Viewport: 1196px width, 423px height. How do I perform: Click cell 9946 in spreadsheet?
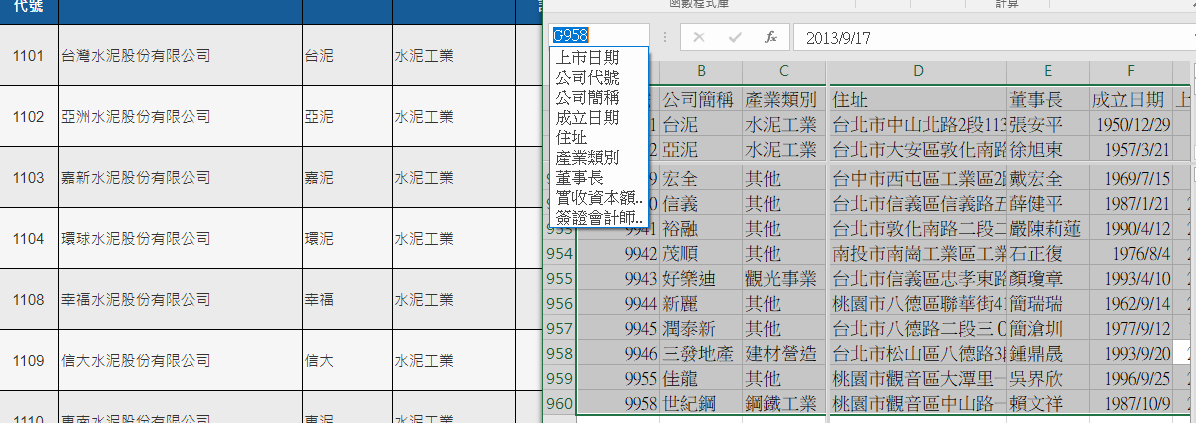tap(619, 354)
